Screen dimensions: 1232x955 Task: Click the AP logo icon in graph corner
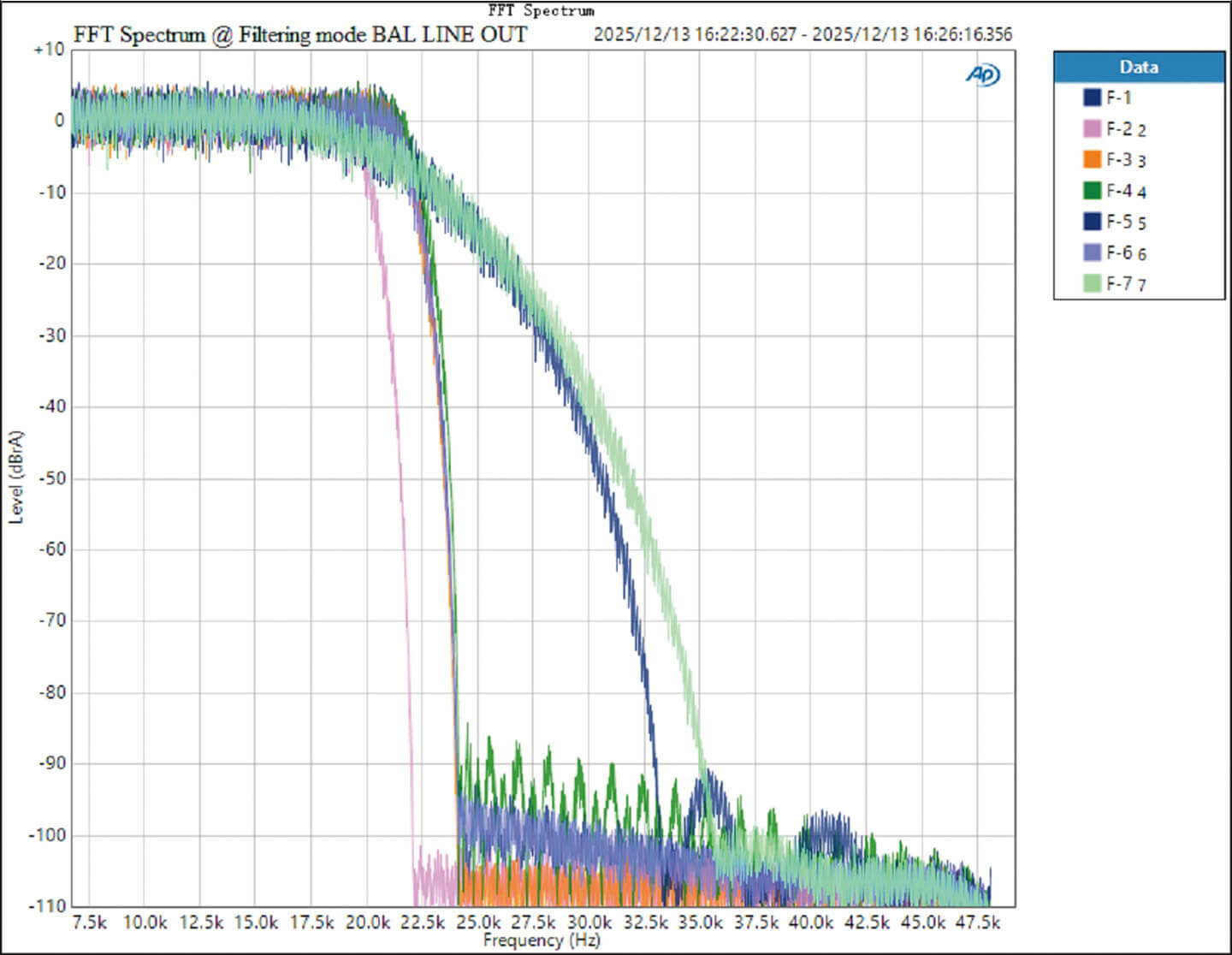point(982,75)
